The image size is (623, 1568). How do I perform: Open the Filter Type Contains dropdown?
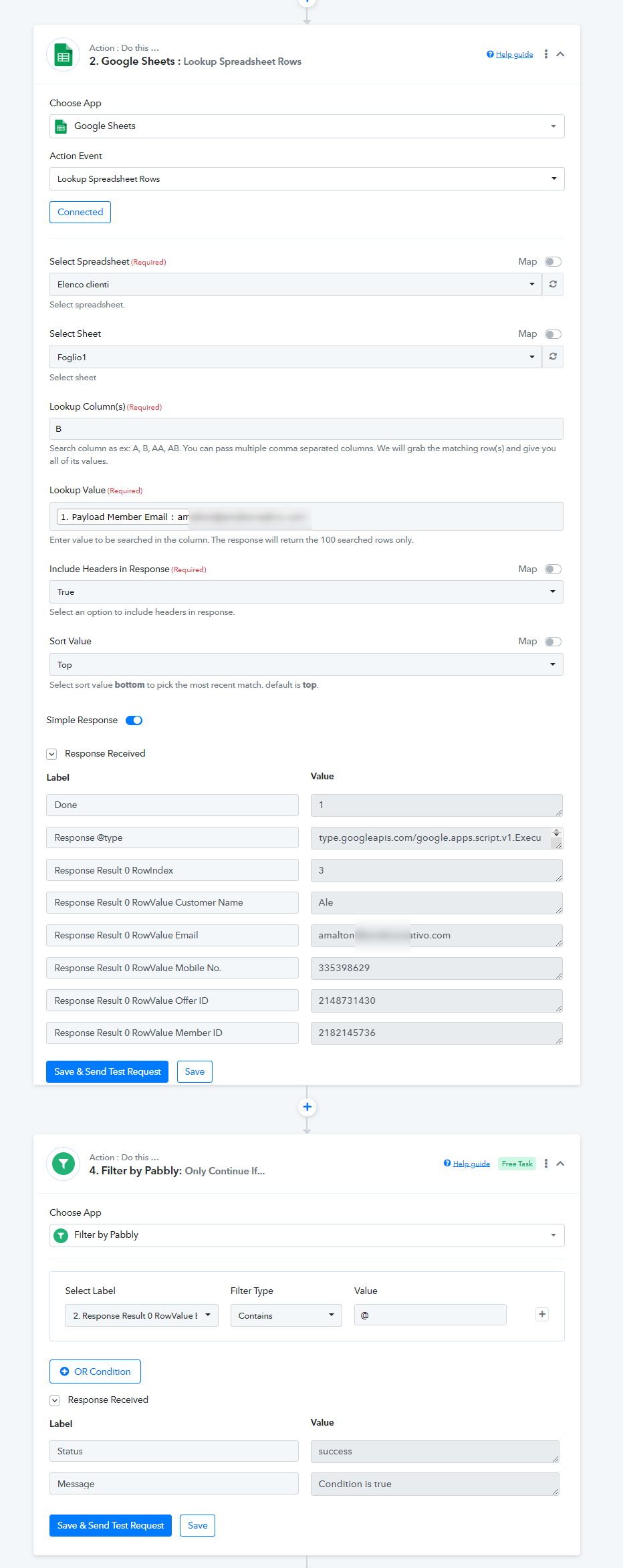[286, 1315]
